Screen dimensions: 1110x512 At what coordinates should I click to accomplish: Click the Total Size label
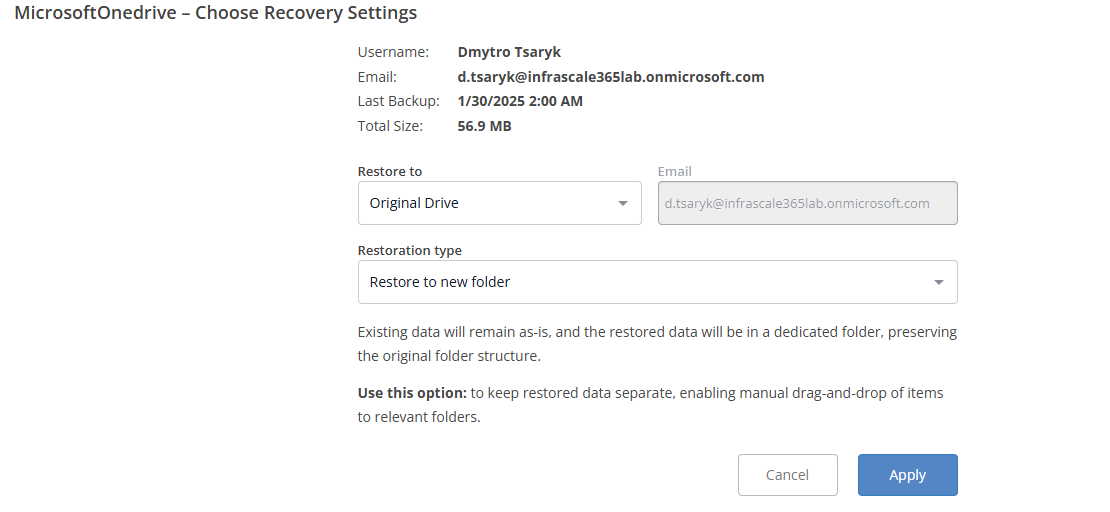(390, 126)
